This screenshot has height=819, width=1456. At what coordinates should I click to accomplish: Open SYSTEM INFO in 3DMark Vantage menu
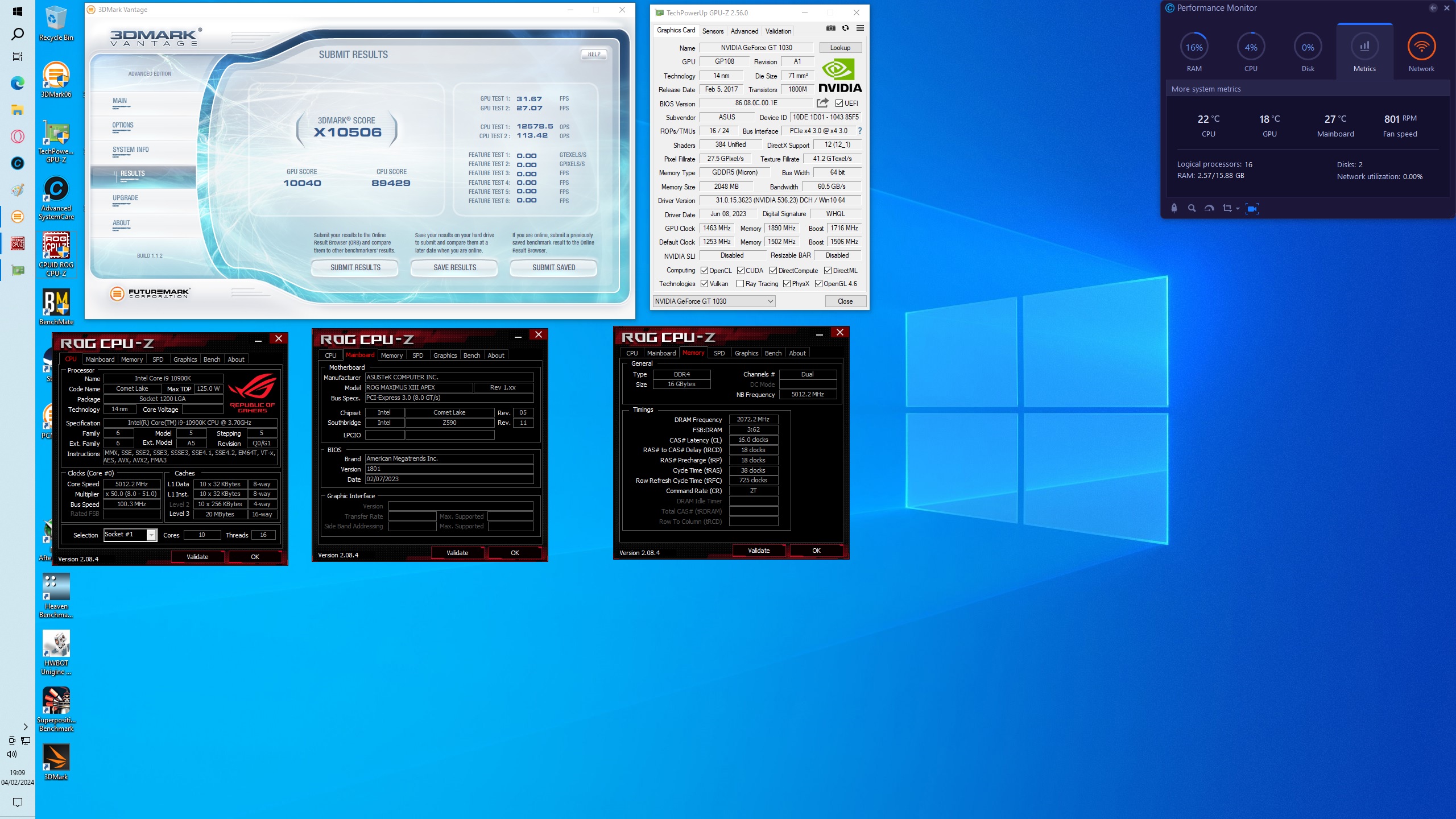tap(131, 150)
